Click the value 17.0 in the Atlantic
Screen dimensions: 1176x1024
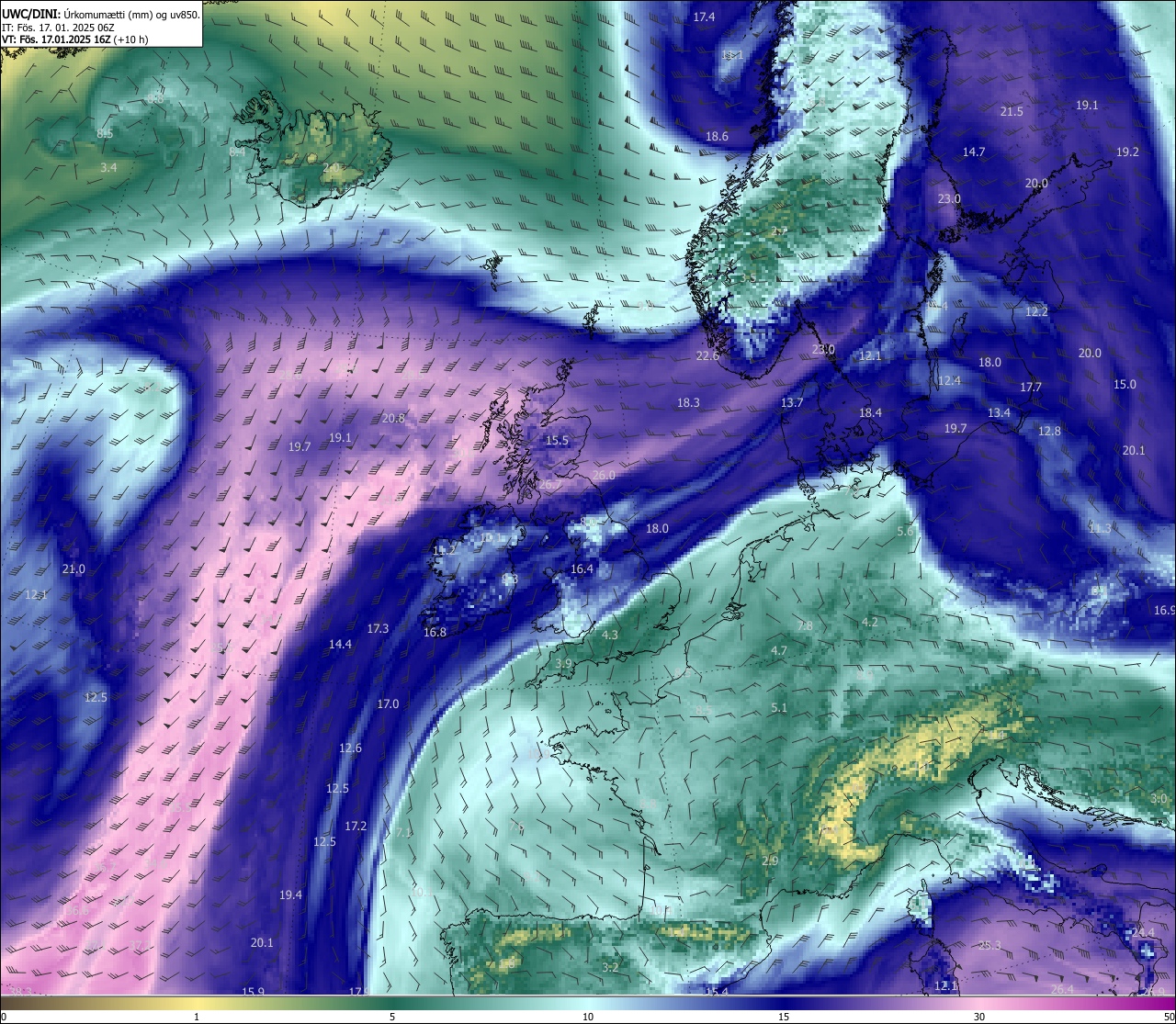388,703
